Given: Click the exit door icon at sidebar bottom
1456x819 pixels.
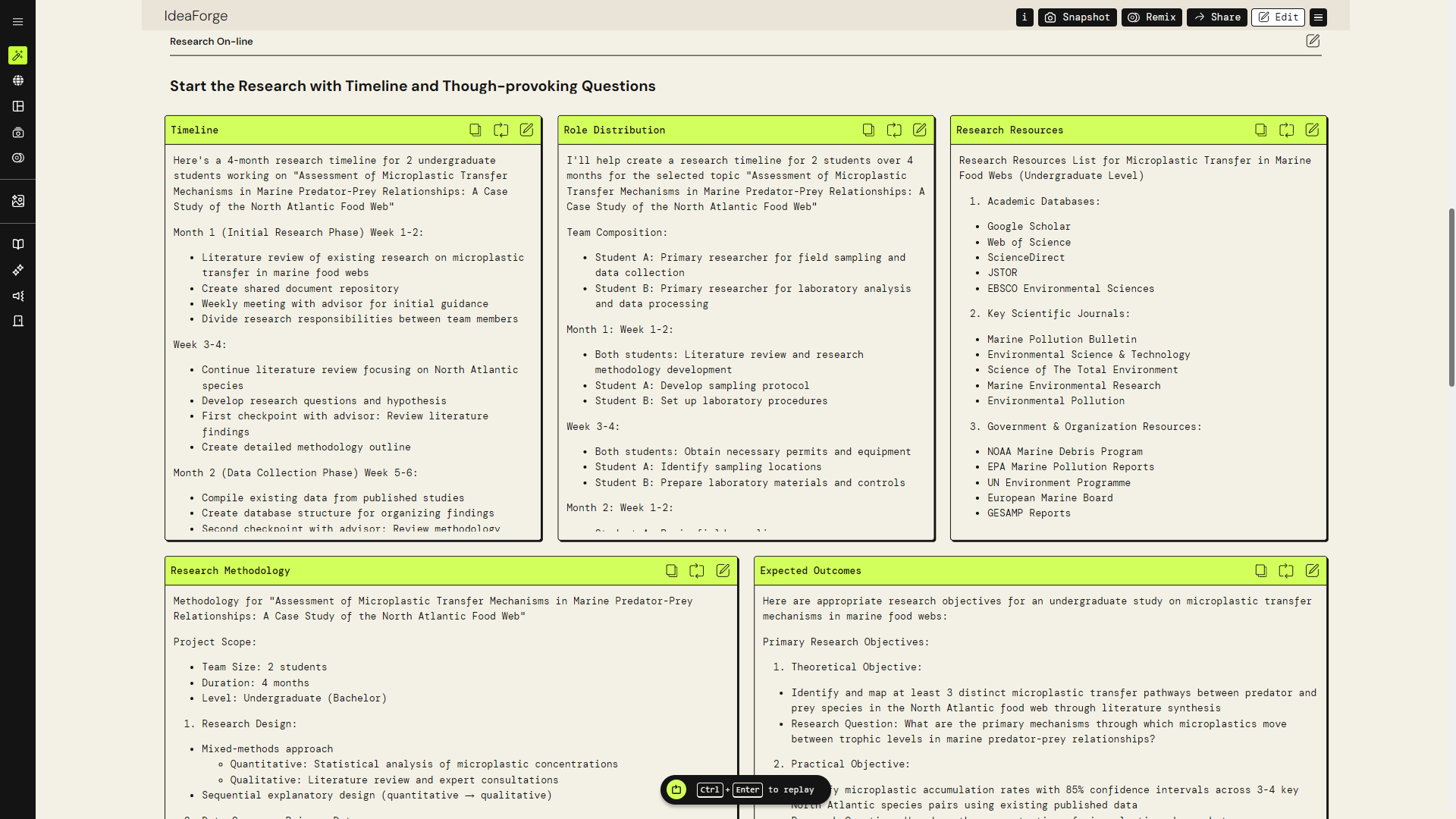Looking at the screenshot, I should pyautogui.click(x=18, y=321).
